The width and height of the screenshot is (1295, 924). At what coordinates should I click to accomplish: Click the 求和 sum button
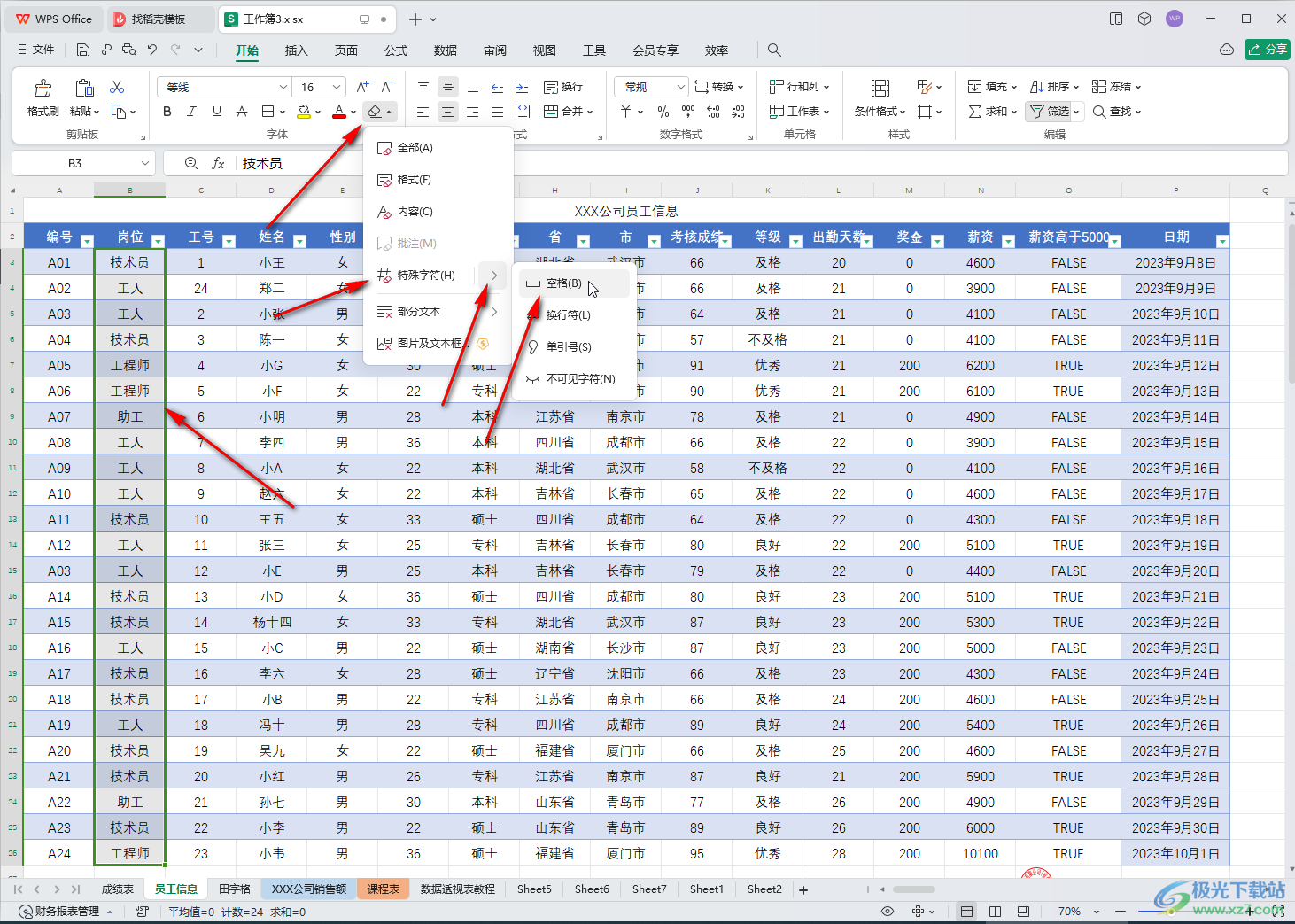pyautogui.click(x=992, y=112)
